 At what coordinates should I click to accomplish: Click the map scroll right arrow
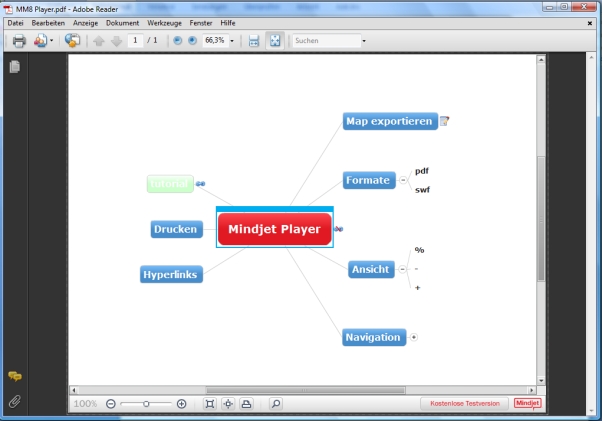tap(532, 390)
